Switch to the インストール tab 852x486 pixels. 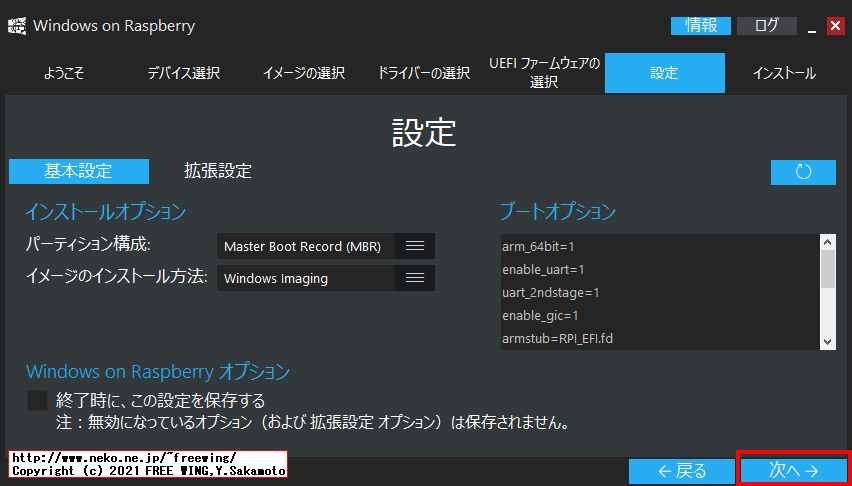point(784,73)
